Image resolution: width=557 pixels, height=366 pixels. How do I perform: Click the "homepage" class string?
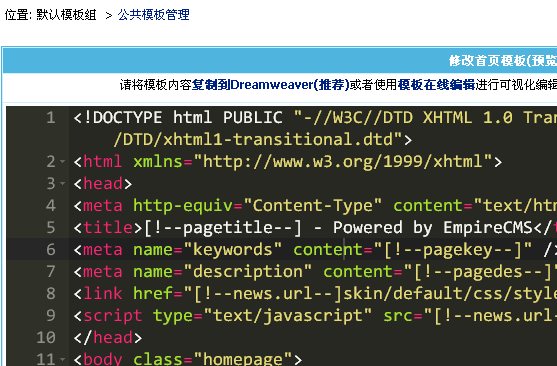(x=243, y=359)
